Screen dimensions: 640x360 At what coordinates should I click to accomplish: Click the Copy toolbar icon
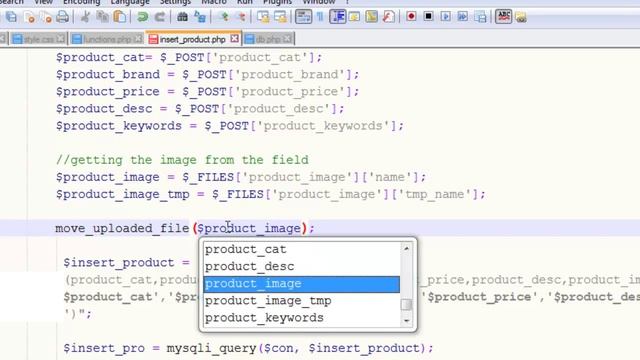(102, 17)
